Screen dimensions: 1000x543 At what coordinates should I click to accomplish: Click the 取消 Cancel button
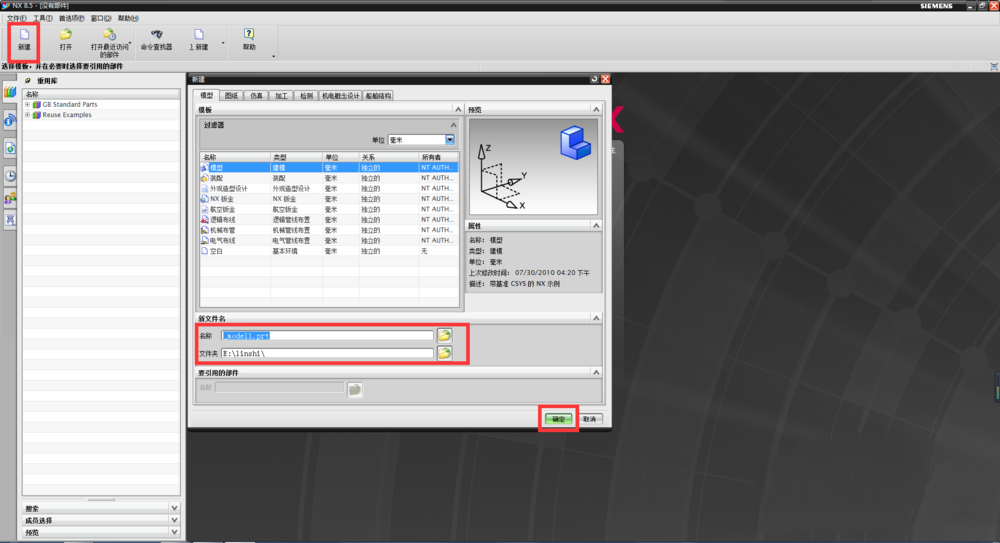[590, 419]
